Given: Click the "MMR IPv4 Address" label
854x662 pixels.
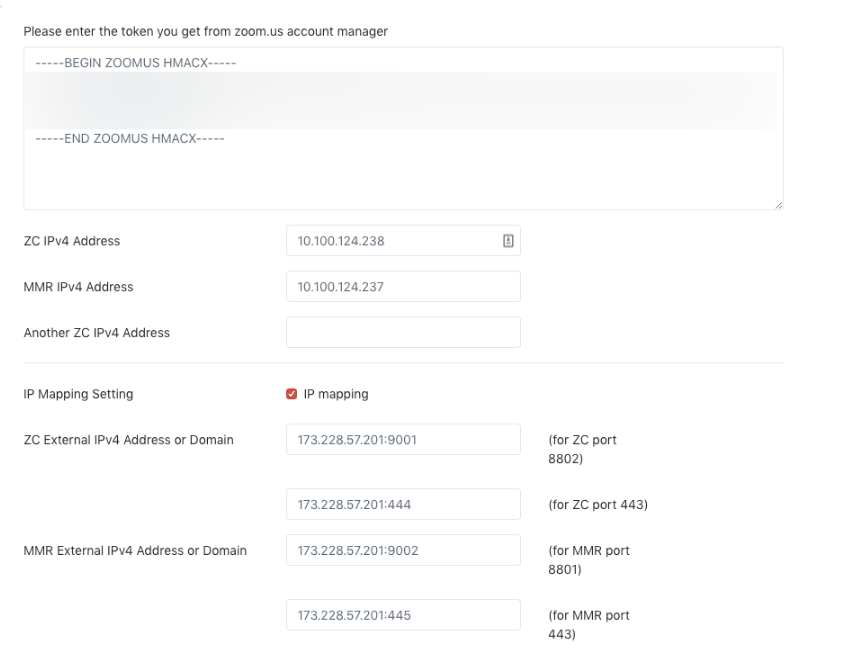Looking at the screenshot, I should point(78,287).
